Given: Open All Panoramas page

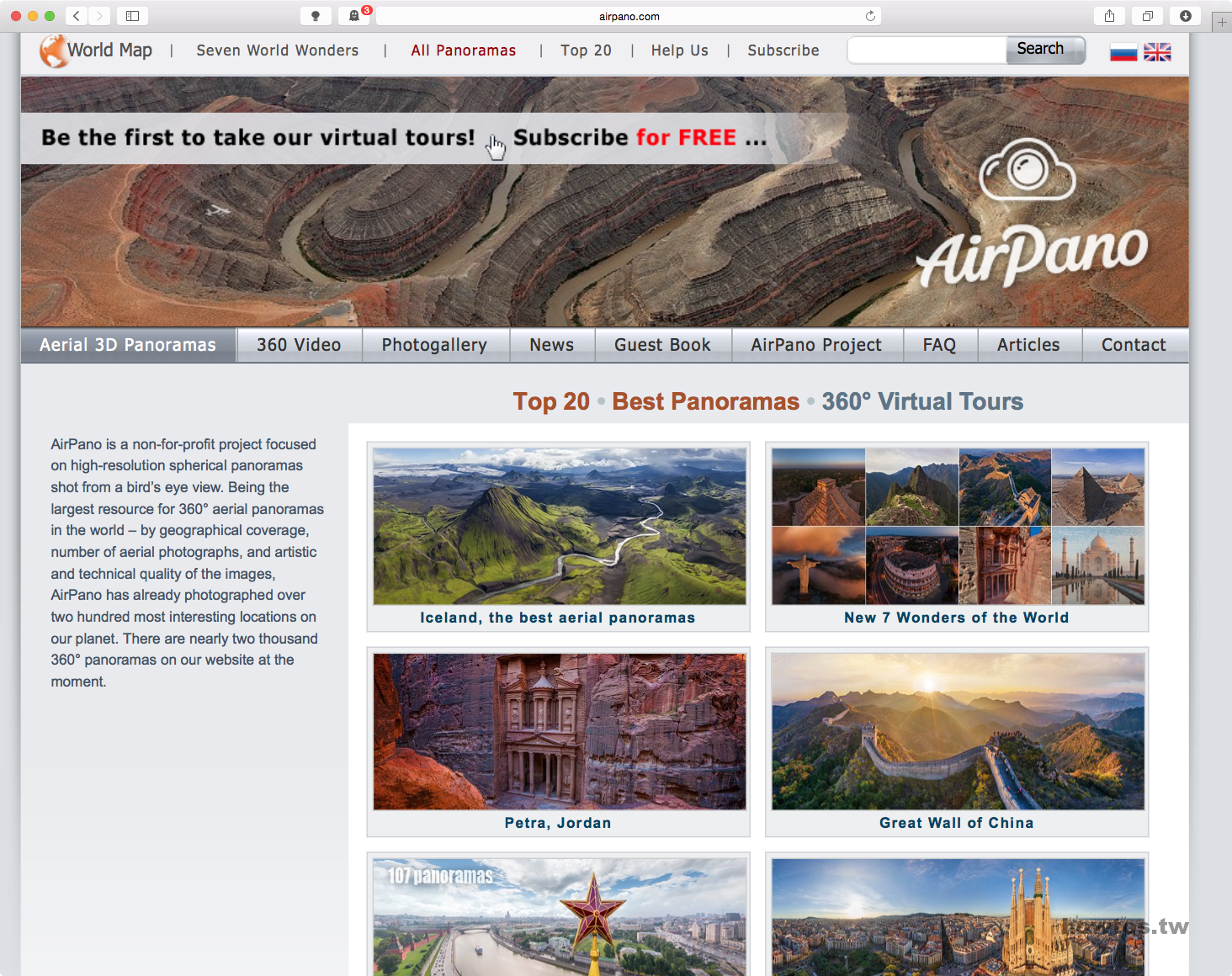Looking at the screenshot, I should pyautogui.click(x=464, y=50).
